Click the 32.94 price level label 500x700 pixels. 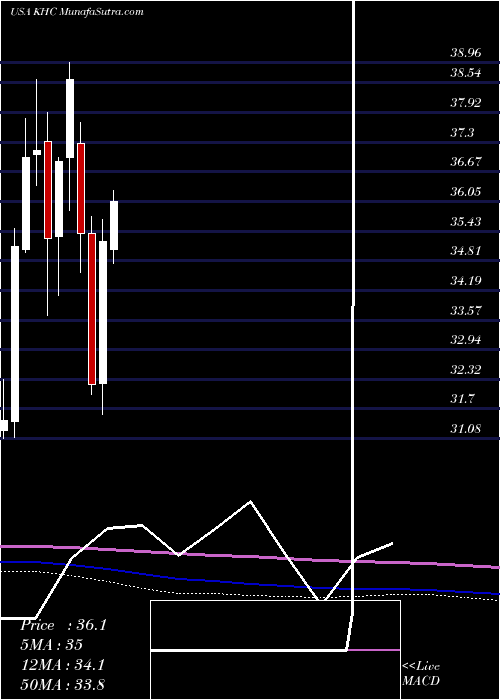click(466, 340)
